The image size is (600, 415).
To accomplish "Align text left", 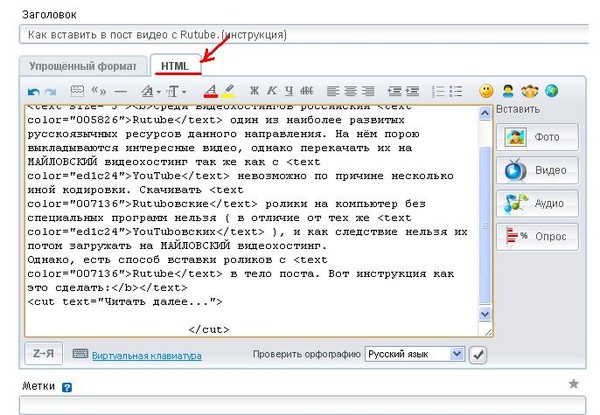I will pos(333,91).
